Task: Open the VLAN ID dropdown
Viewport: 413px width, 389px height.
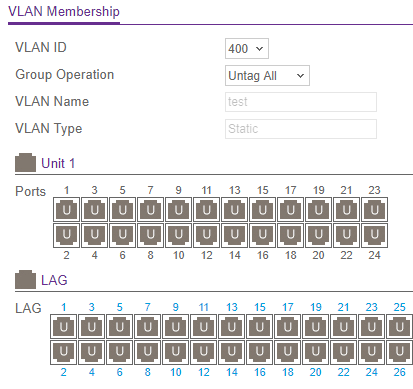Action: coord(247,49)
